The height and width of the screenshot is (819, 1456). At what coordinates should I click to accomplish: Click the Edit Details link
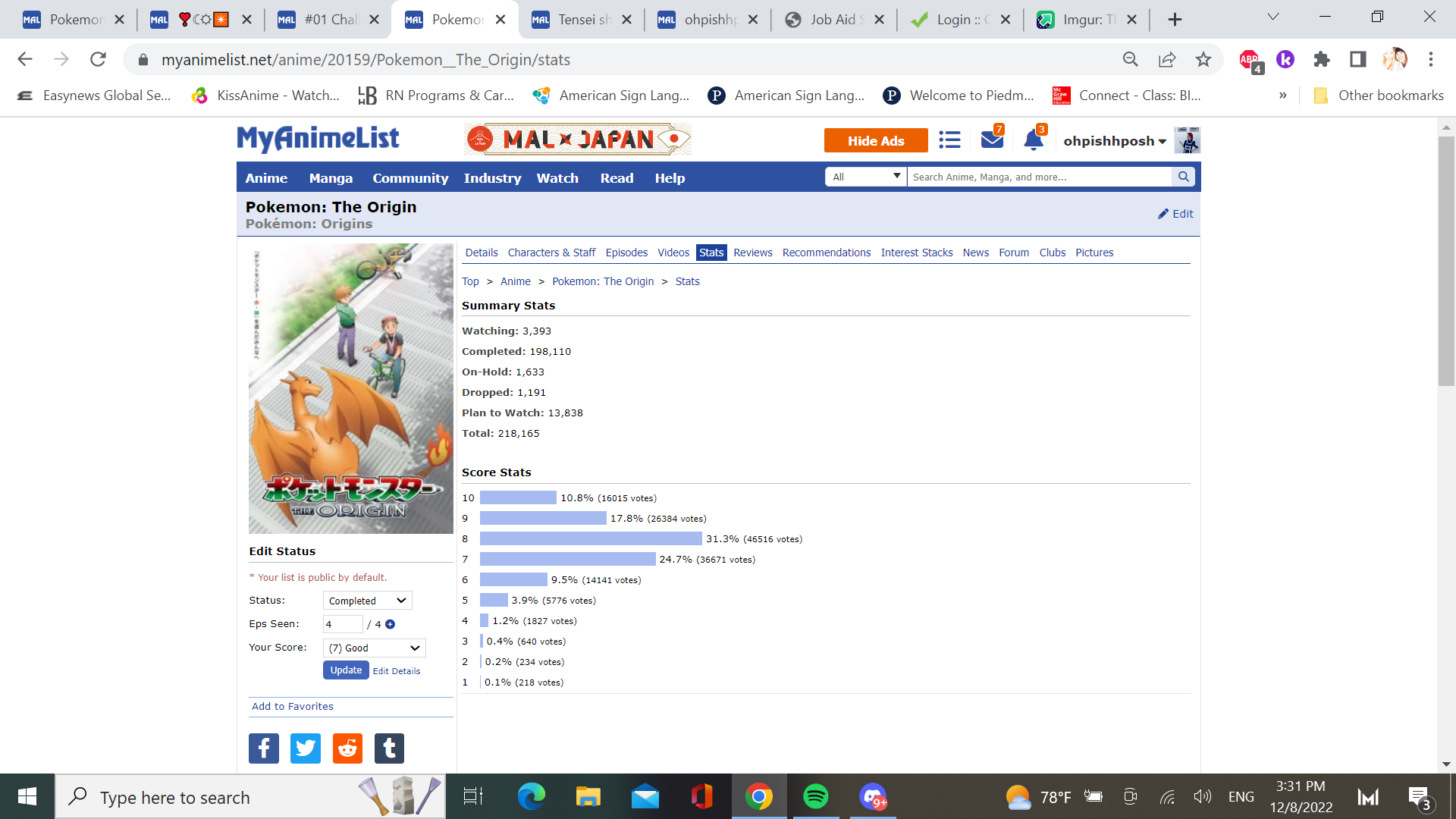click(396, 671)
